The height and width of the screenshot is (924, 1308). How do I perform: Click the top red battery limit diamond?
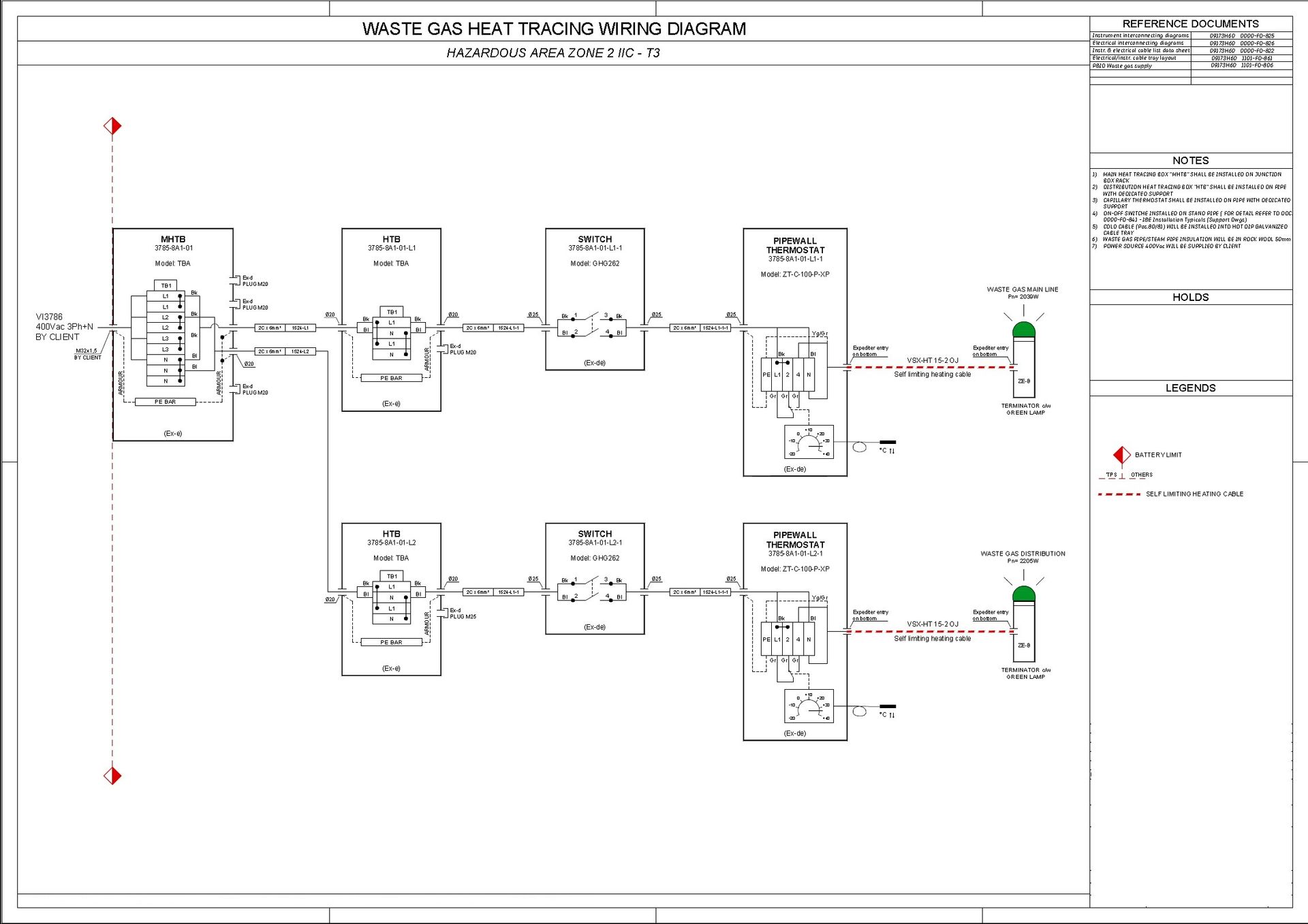(112, 126)
